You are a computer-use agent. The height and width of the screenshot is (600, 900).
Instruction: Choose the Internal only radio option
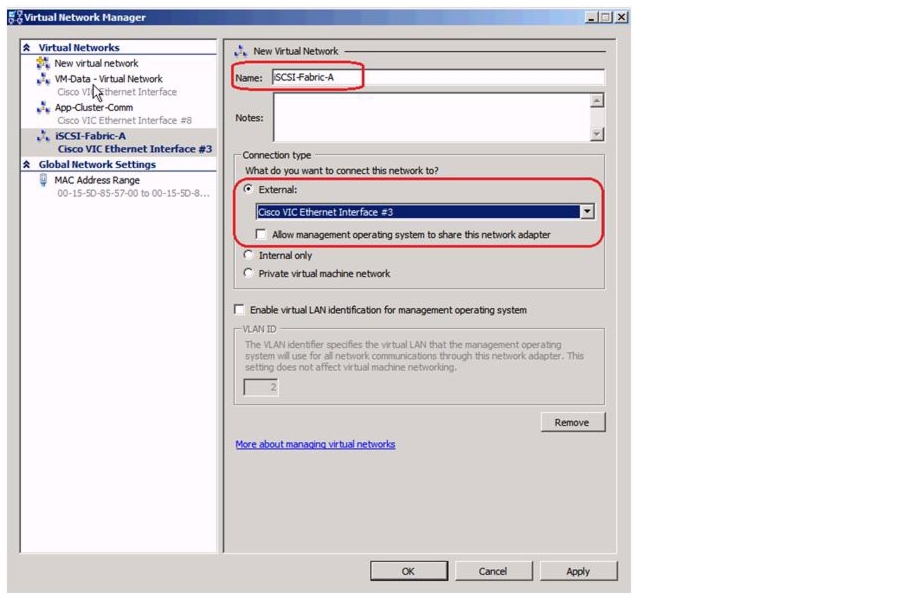(x=248, y=255)
